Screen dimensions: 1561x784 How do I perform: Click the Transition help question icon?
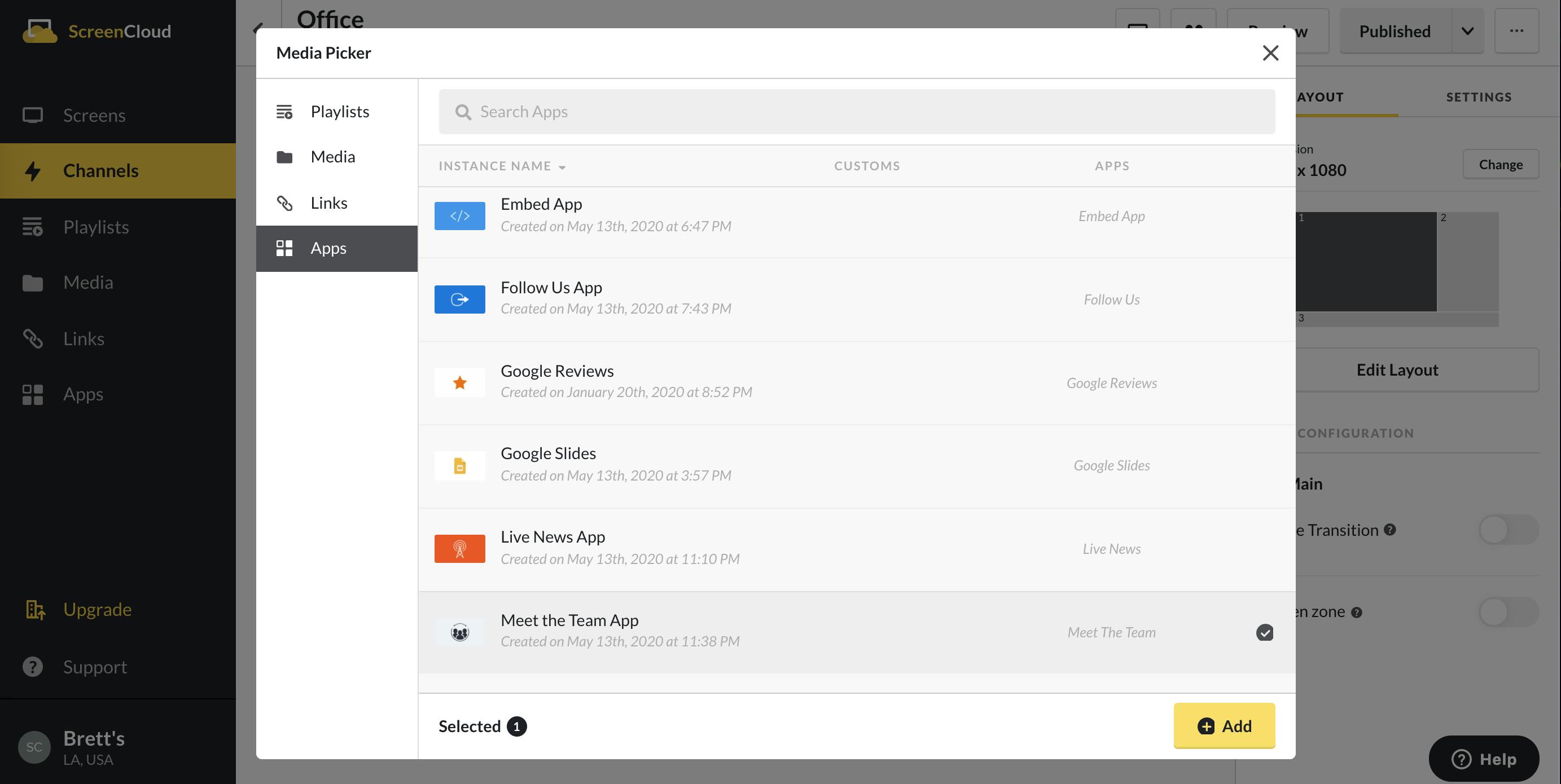(1390, 530)
